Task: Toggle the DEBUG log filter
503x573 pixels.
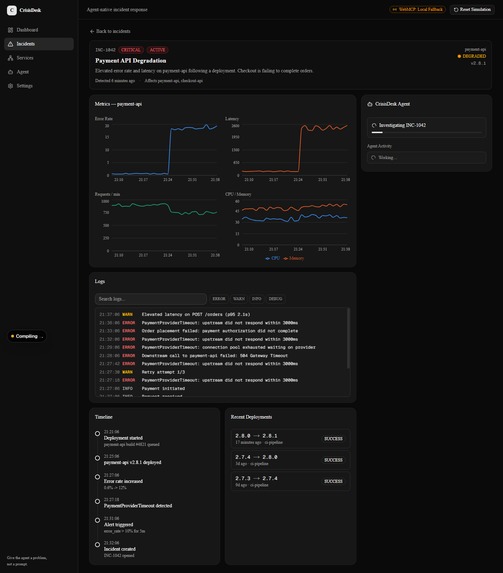Action: [x=275, y=299]
